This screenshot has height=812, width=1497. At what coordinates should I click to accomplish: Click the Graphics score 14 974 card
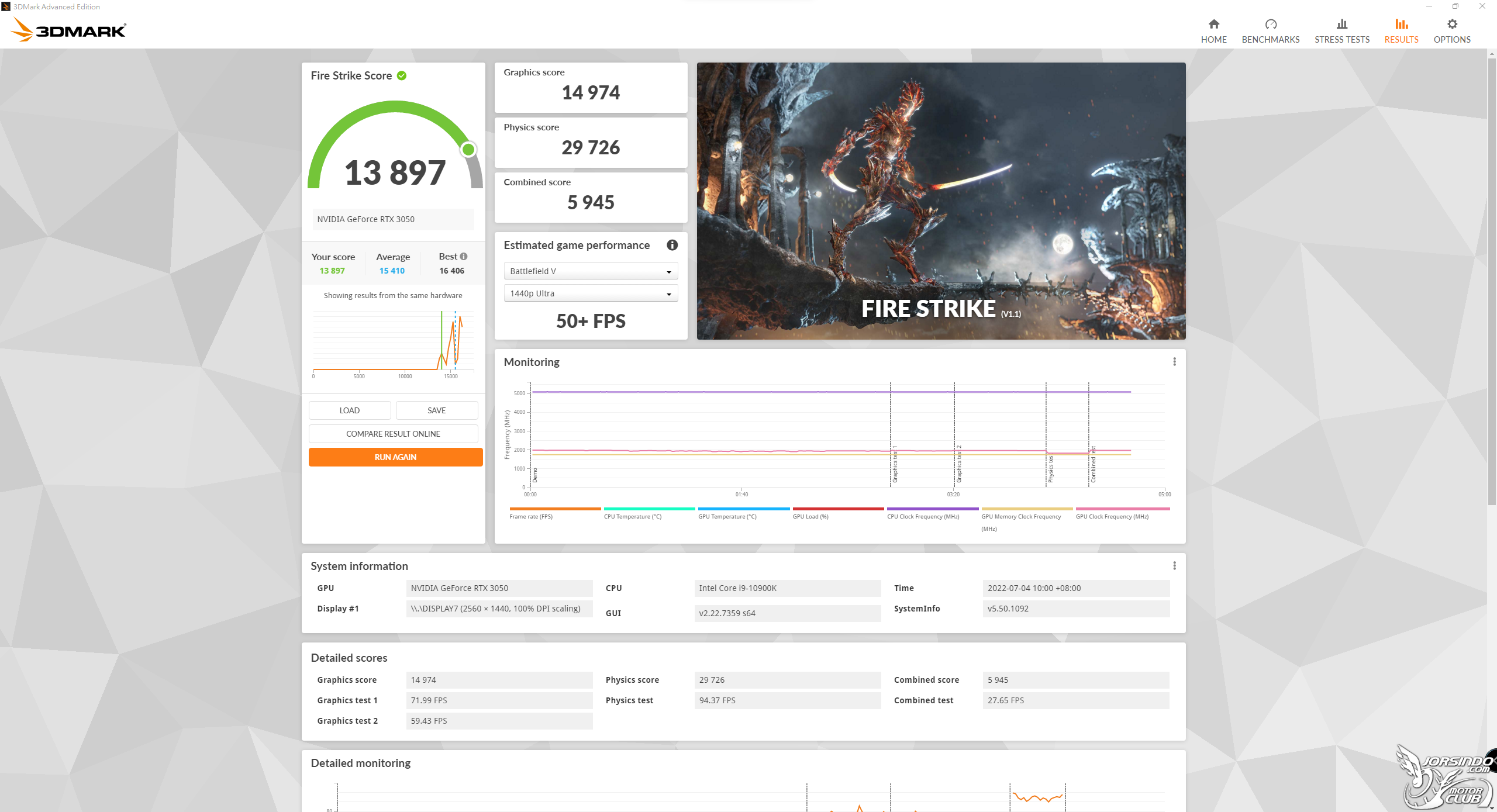coord(591,88)
